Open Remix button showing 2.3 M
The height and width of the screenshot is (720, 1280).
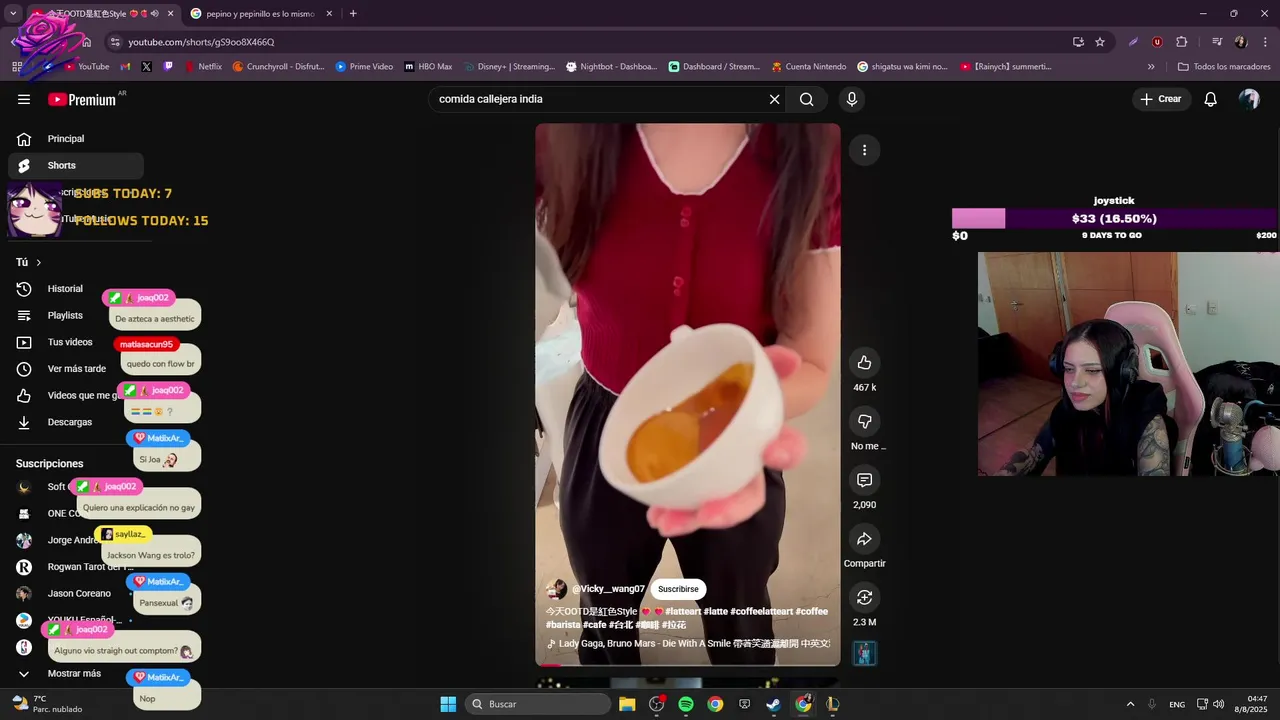click(x=864, y=597)
